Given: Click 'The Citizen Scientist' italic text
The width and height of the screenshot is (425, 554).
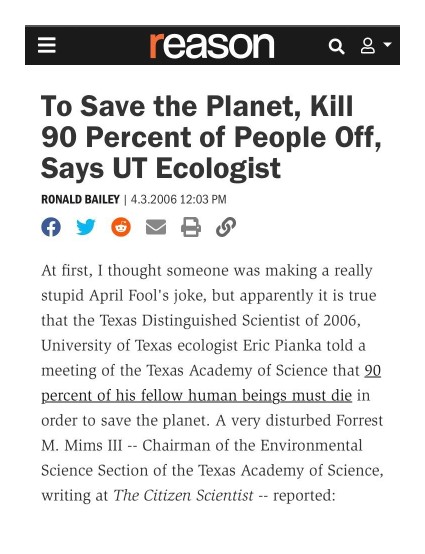Looking at the screenshot, I should pyautogui.click(x=183, y=495).
